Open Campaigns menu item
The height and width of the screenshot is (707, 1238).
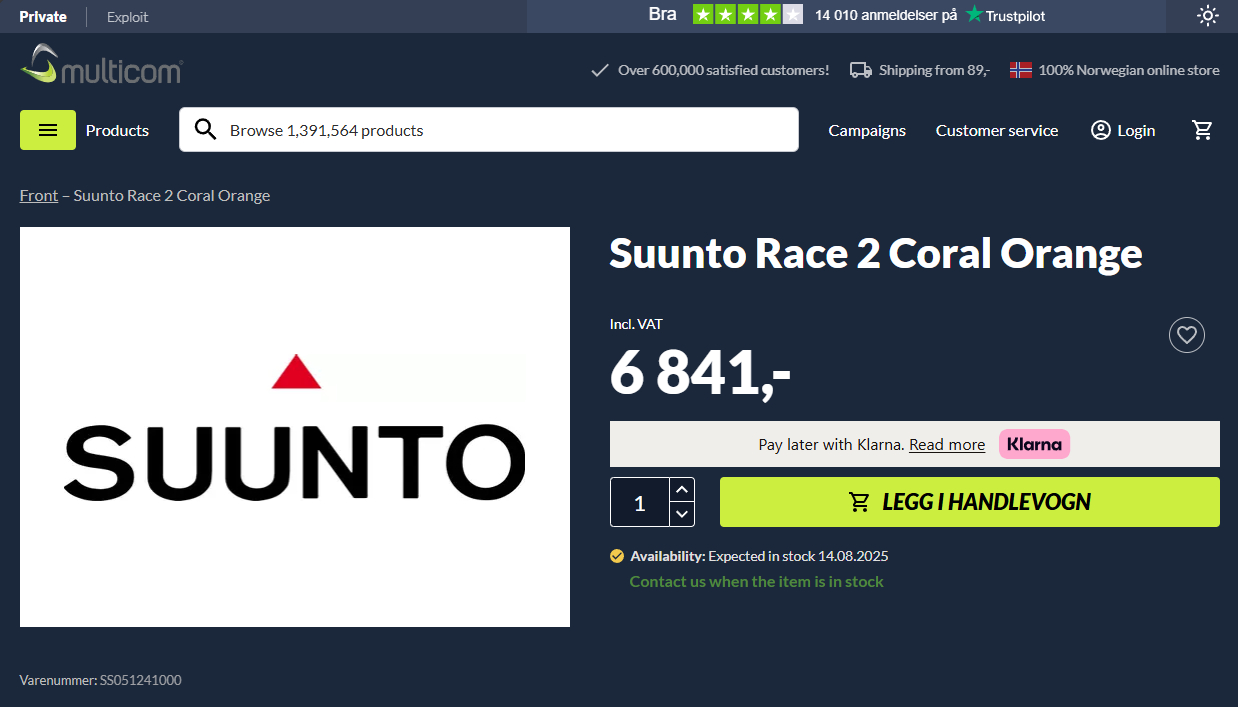pos(867,130)
